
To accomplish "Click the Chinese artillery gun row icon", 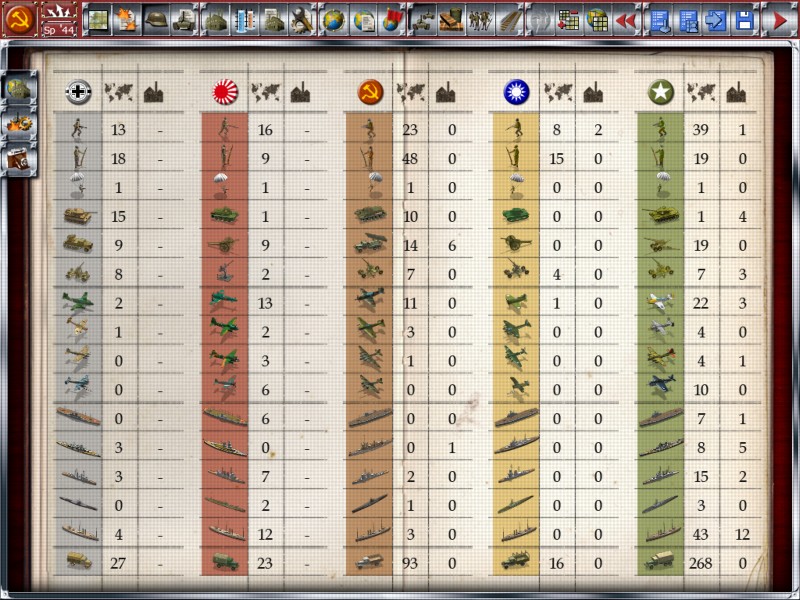I will click(516, 243).
